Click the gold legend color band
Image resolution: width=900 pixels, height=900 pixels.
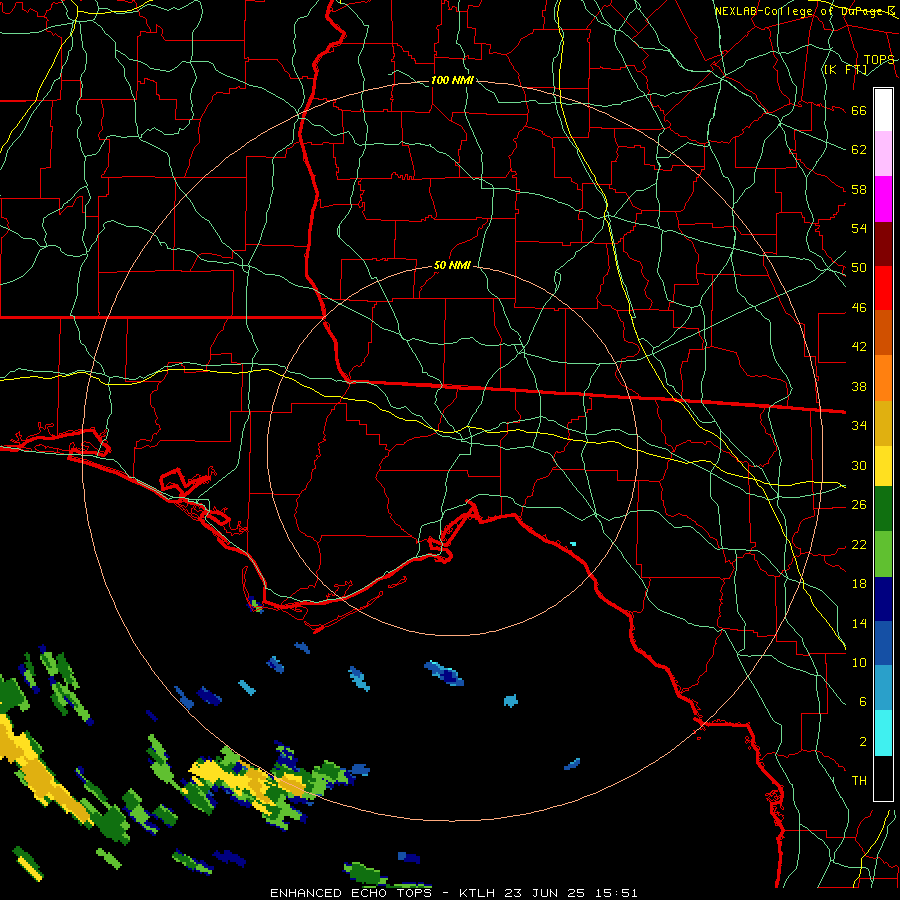coord(883,423)
